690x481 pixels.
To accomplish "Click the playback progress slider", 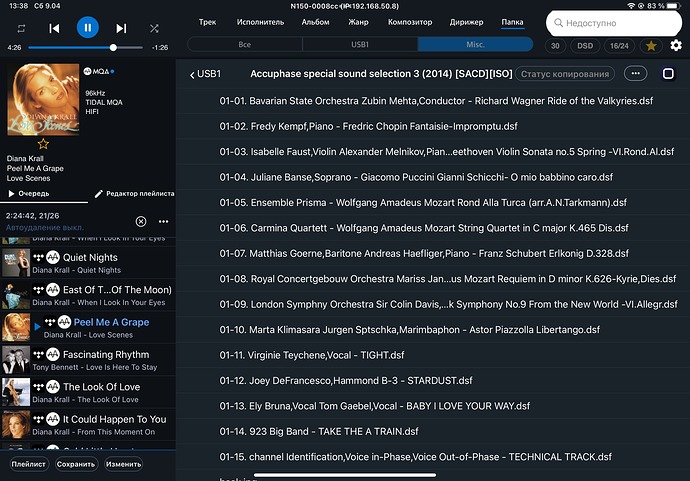I will [85, 48].
